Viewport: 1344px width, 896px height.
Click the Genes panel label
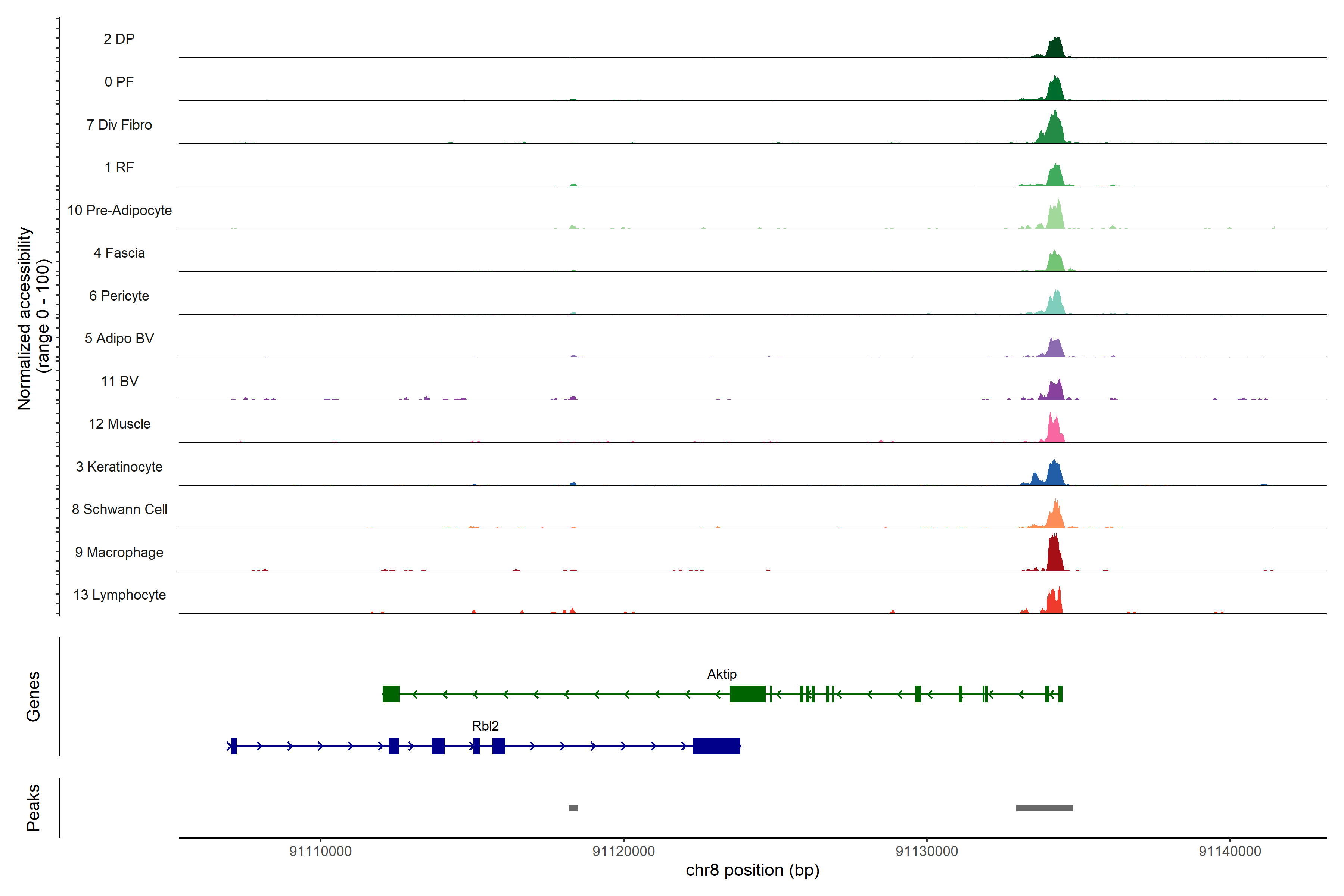point(33,697)
